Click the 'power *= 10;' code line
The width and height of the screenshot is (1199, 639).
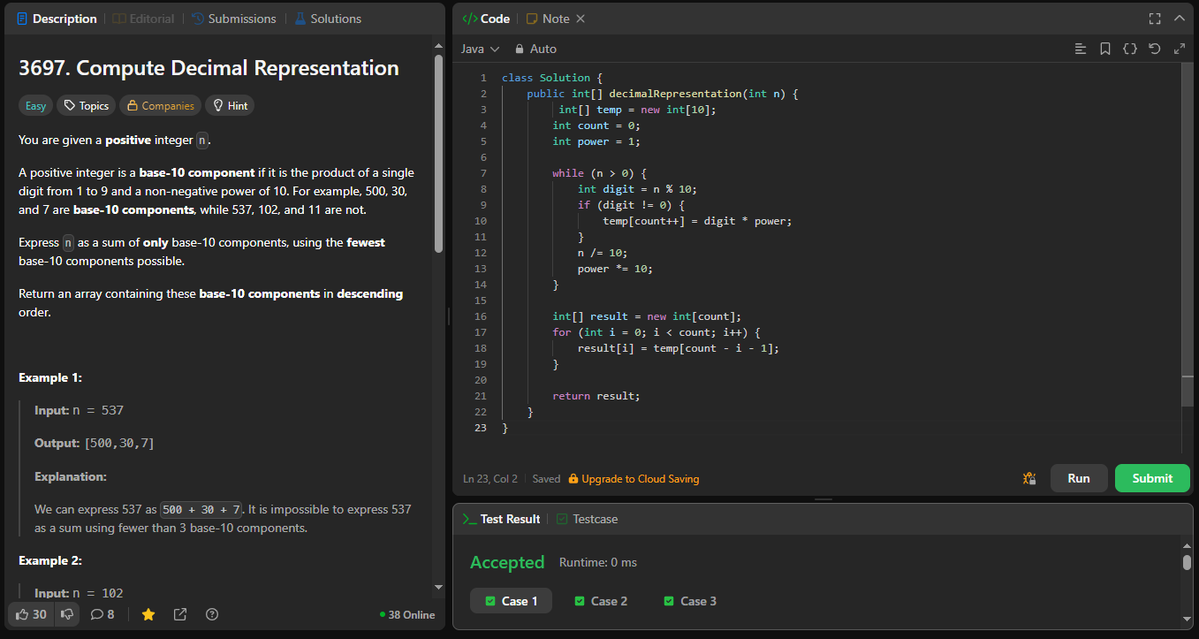point(616,269)
